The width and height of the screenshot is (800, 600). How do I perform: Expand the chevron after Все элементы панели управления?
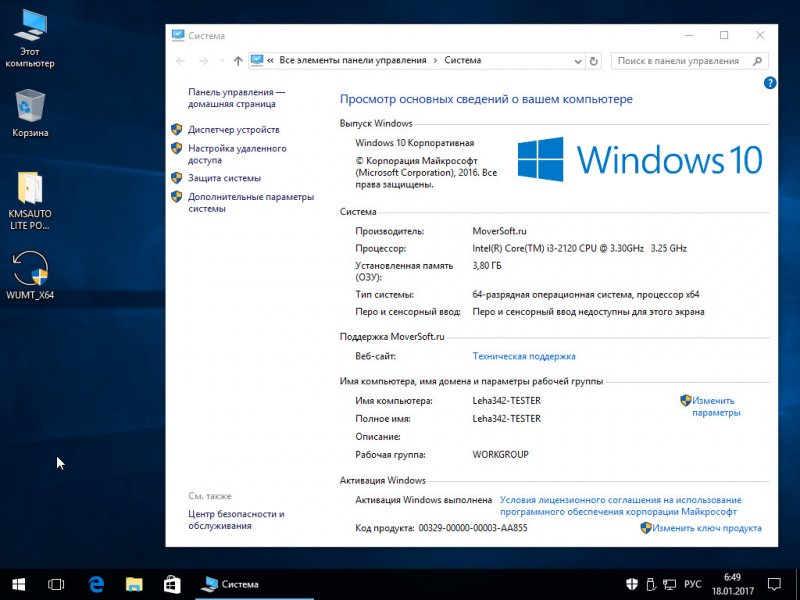[x=435, y=60]
